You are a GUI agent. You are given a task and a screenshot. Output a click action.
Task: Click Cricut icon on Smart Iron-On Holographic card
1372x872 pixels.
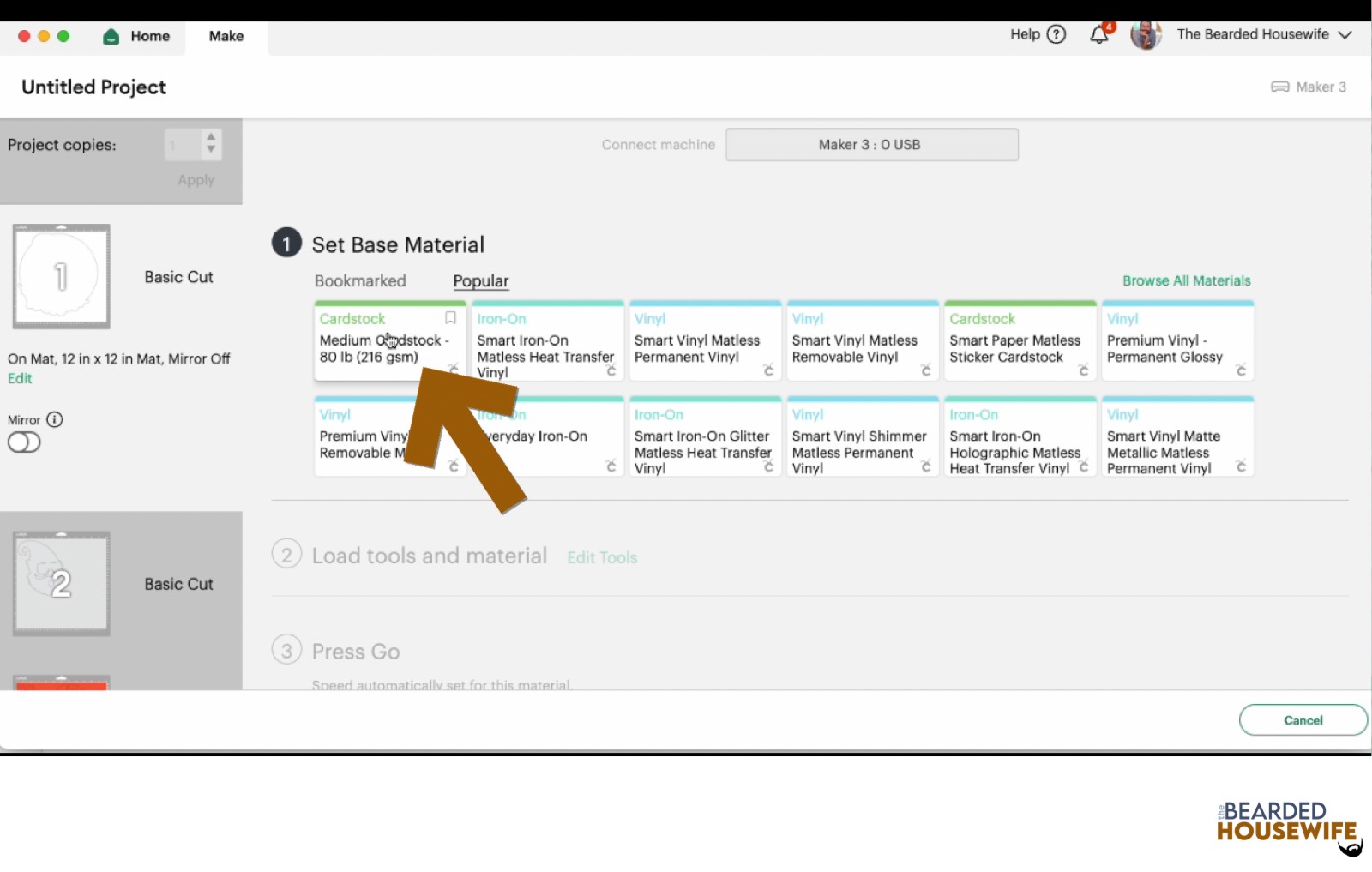coord(1083,466)
